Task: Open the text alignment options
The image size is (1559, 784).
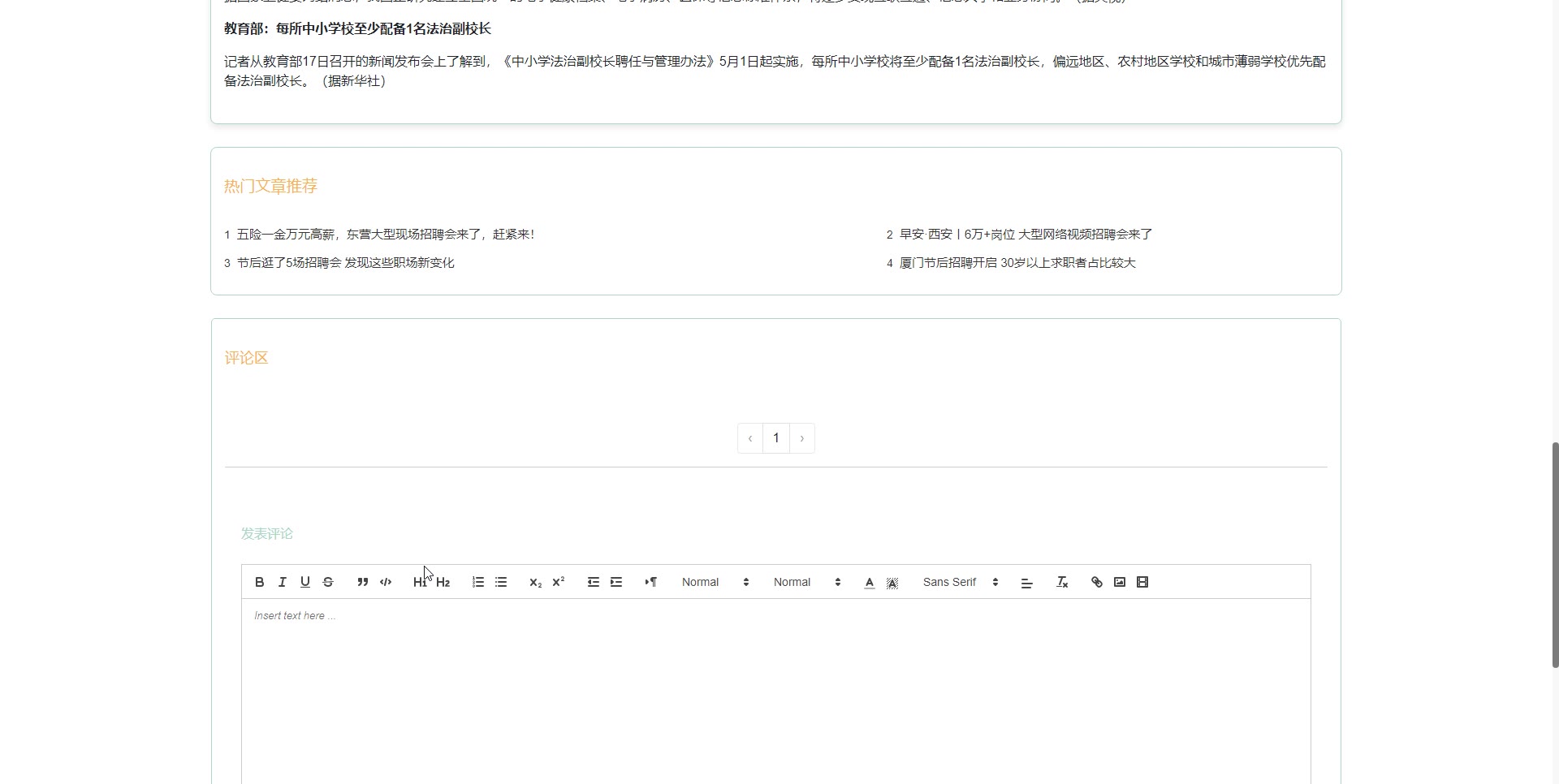Action: 1026,582
